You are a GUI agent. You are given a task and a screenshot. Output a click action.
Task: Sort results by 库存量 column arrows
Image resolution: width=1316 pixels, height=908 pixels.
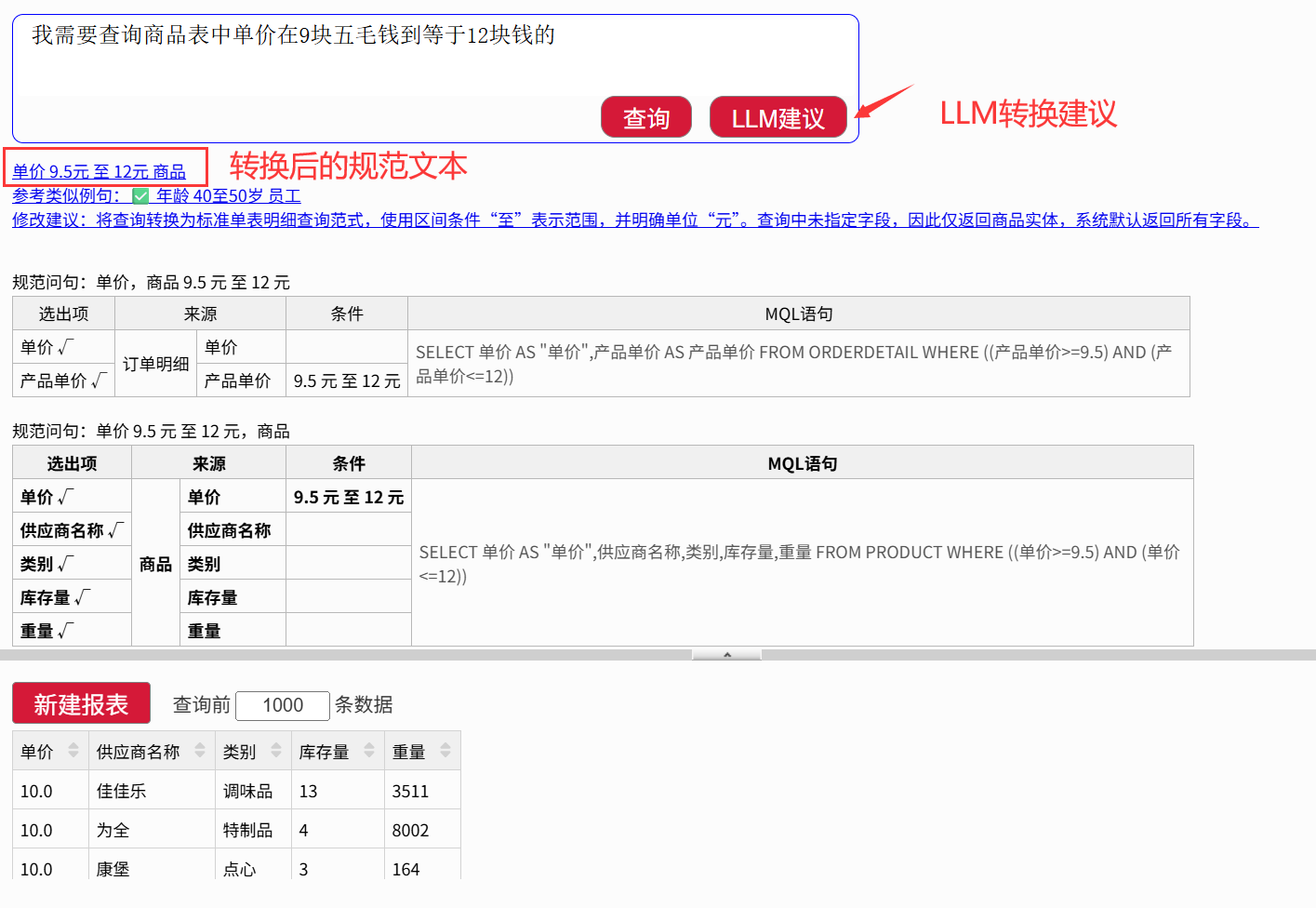369,751
